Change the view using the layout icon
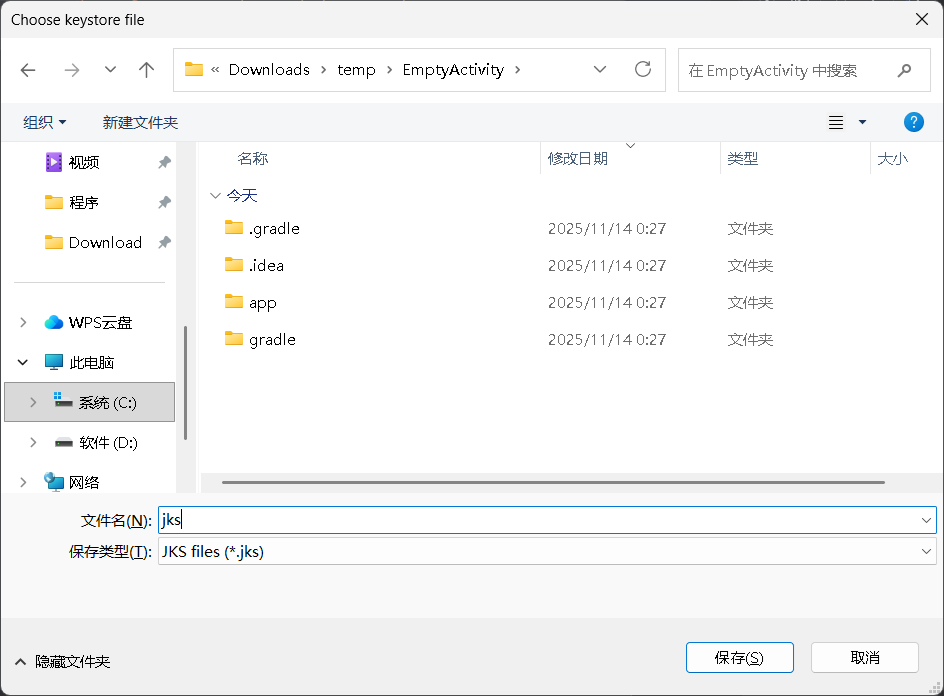The image size is (944, 696). 836,122
